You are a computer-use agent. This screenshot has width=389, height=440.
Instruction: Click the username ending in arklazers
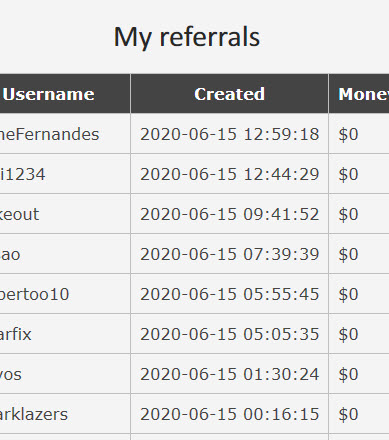(x=34, y=414)
